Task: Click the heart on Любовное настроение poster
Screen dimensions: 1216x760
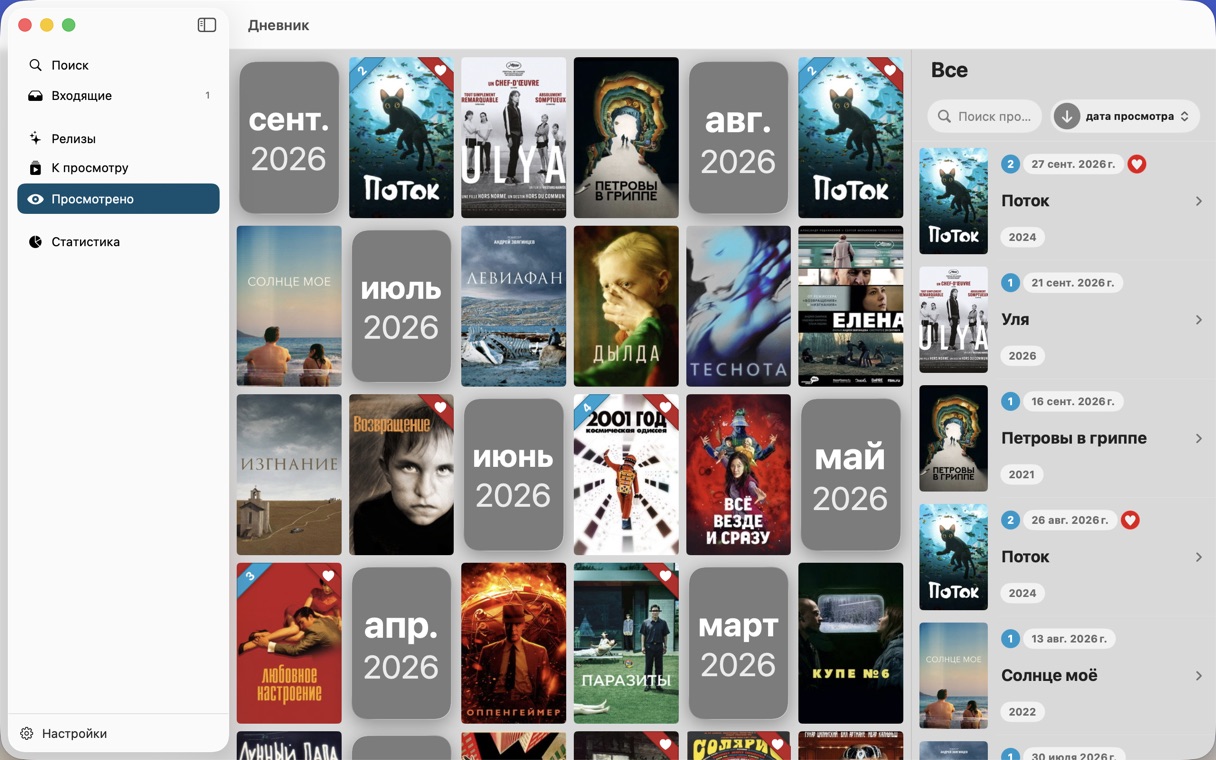Action: pyautogui.click(x=328, y=576)
